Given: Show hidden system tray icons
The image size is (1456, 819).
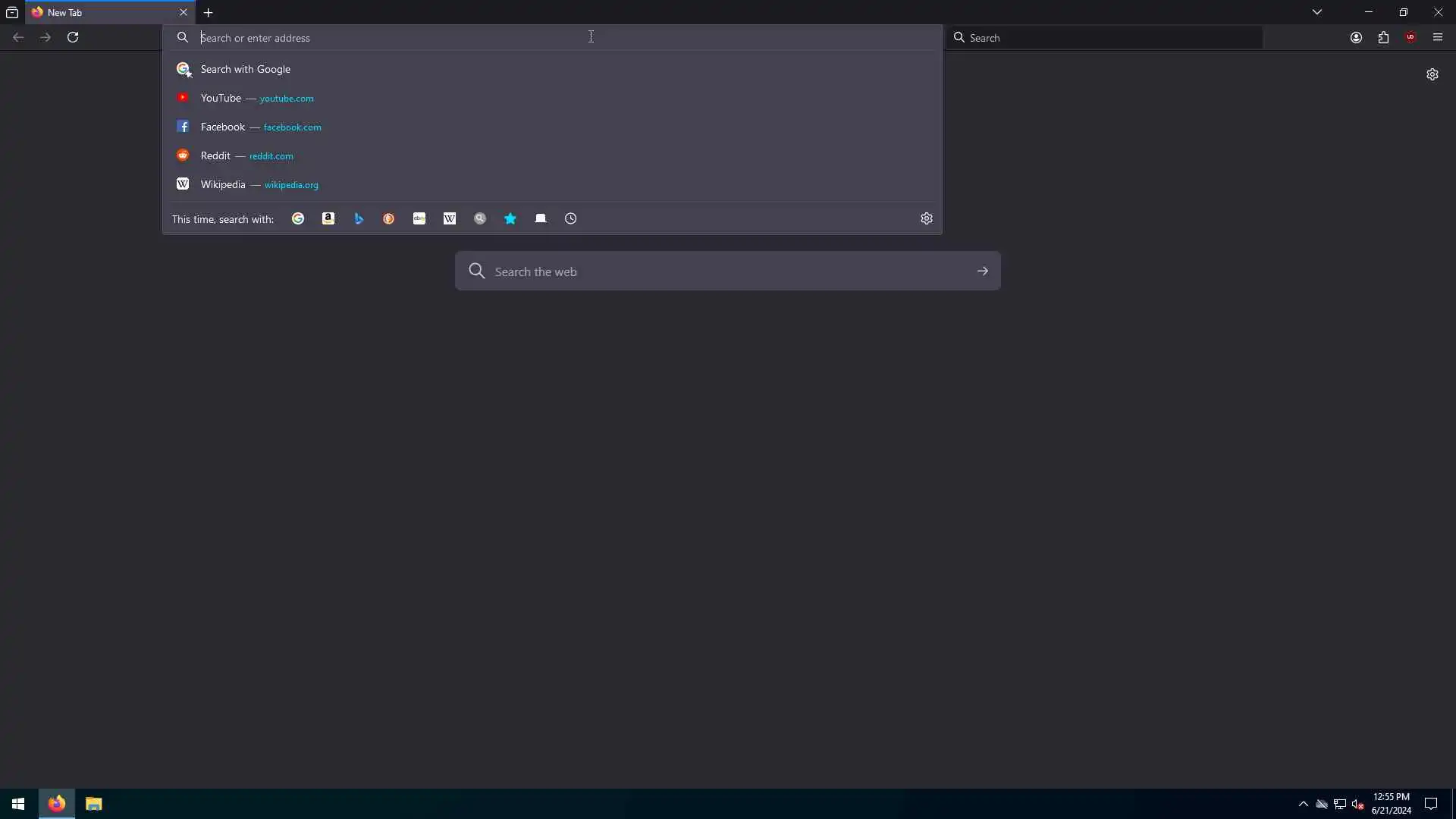Looking at the screenshot, I should coord(1303,804).
